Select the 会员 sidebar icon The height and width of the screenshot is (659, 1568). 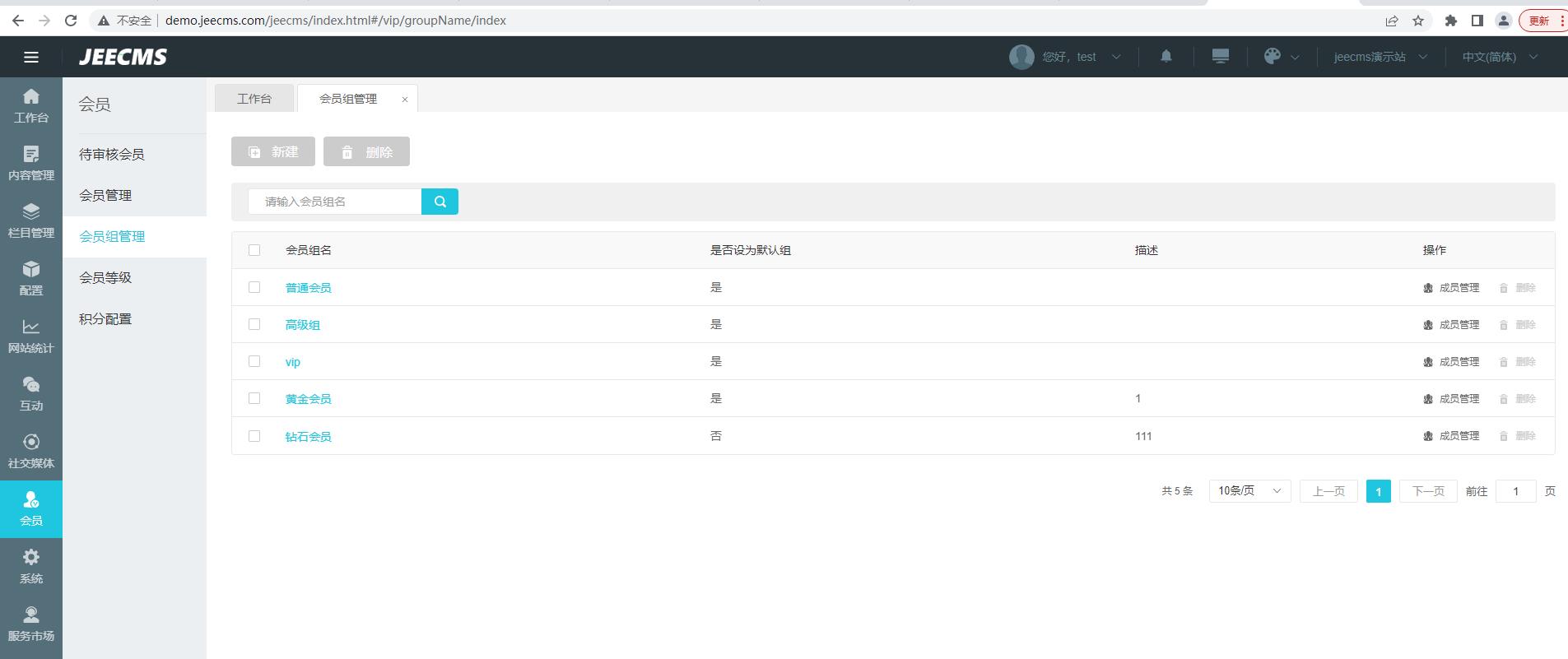31,509
